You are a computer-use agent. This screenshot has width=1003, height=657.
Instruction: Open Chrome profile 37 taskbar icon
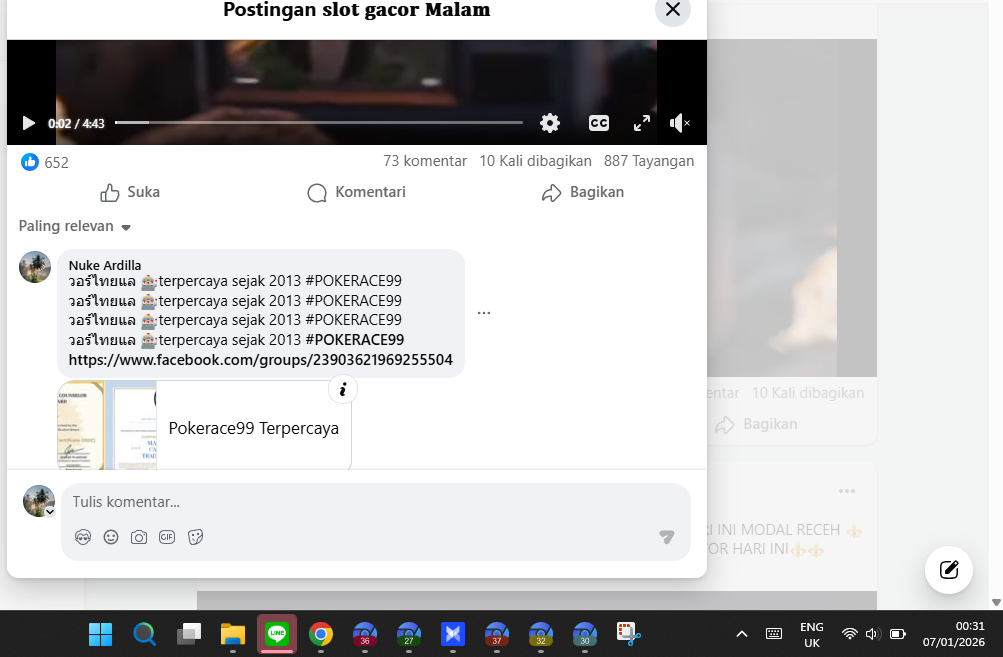point(497,634)
